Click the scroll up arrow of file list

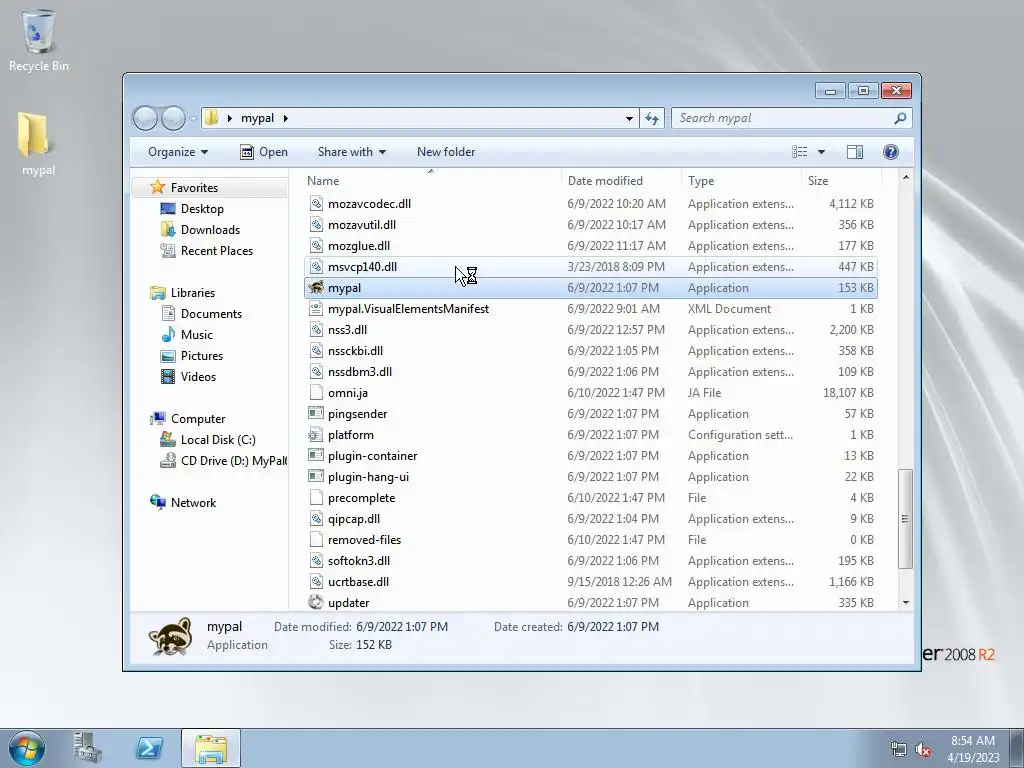[905, 178]
